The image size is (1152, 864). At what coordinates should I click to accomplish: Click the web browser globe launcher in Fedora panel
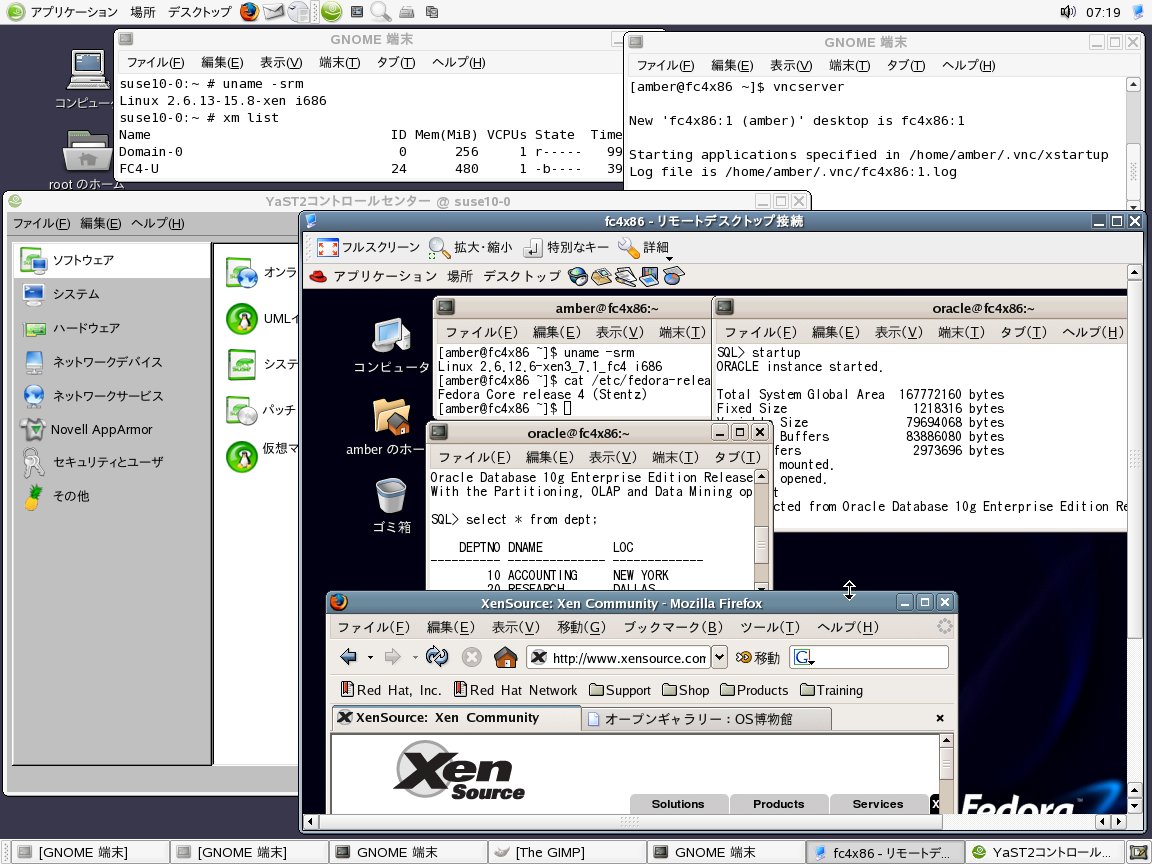578,276
